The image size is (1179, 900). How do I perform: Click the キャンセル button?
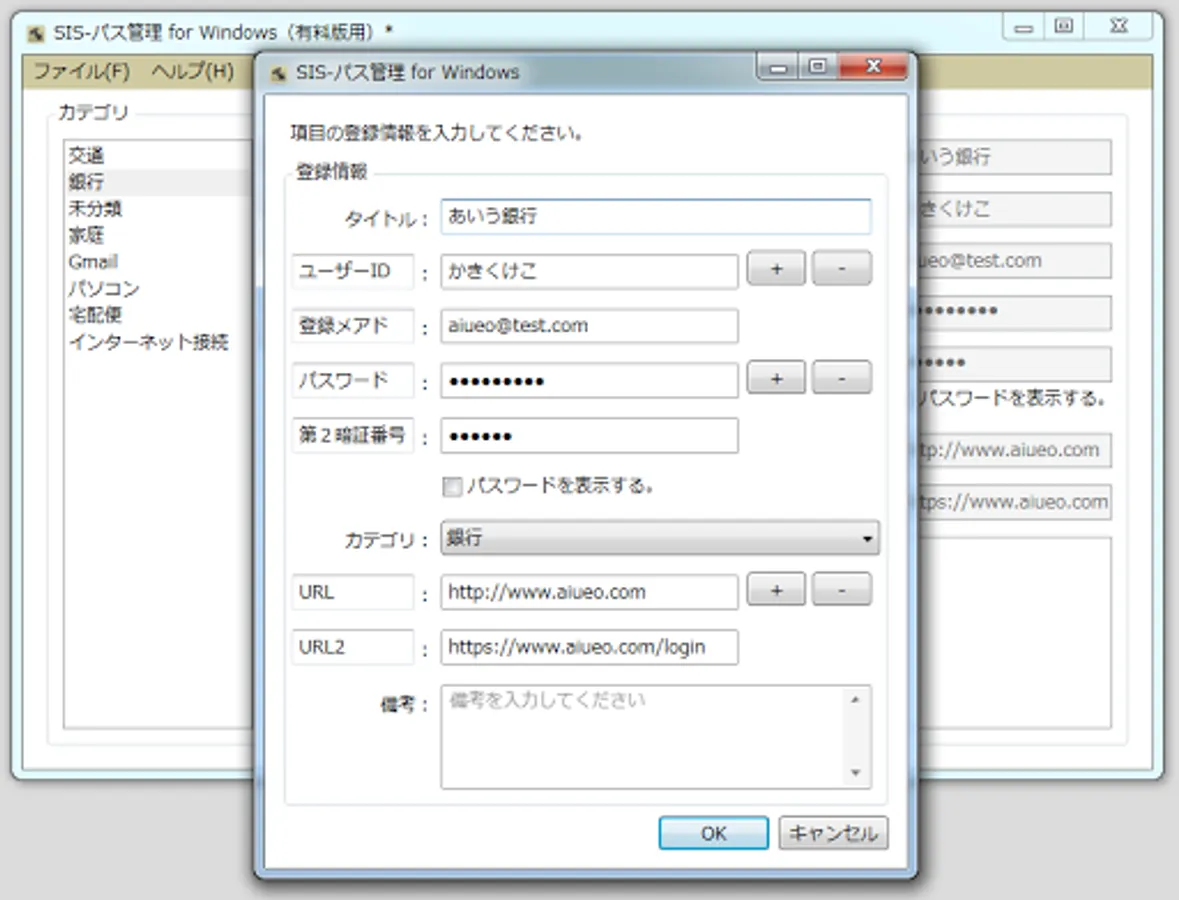point(833,833)
